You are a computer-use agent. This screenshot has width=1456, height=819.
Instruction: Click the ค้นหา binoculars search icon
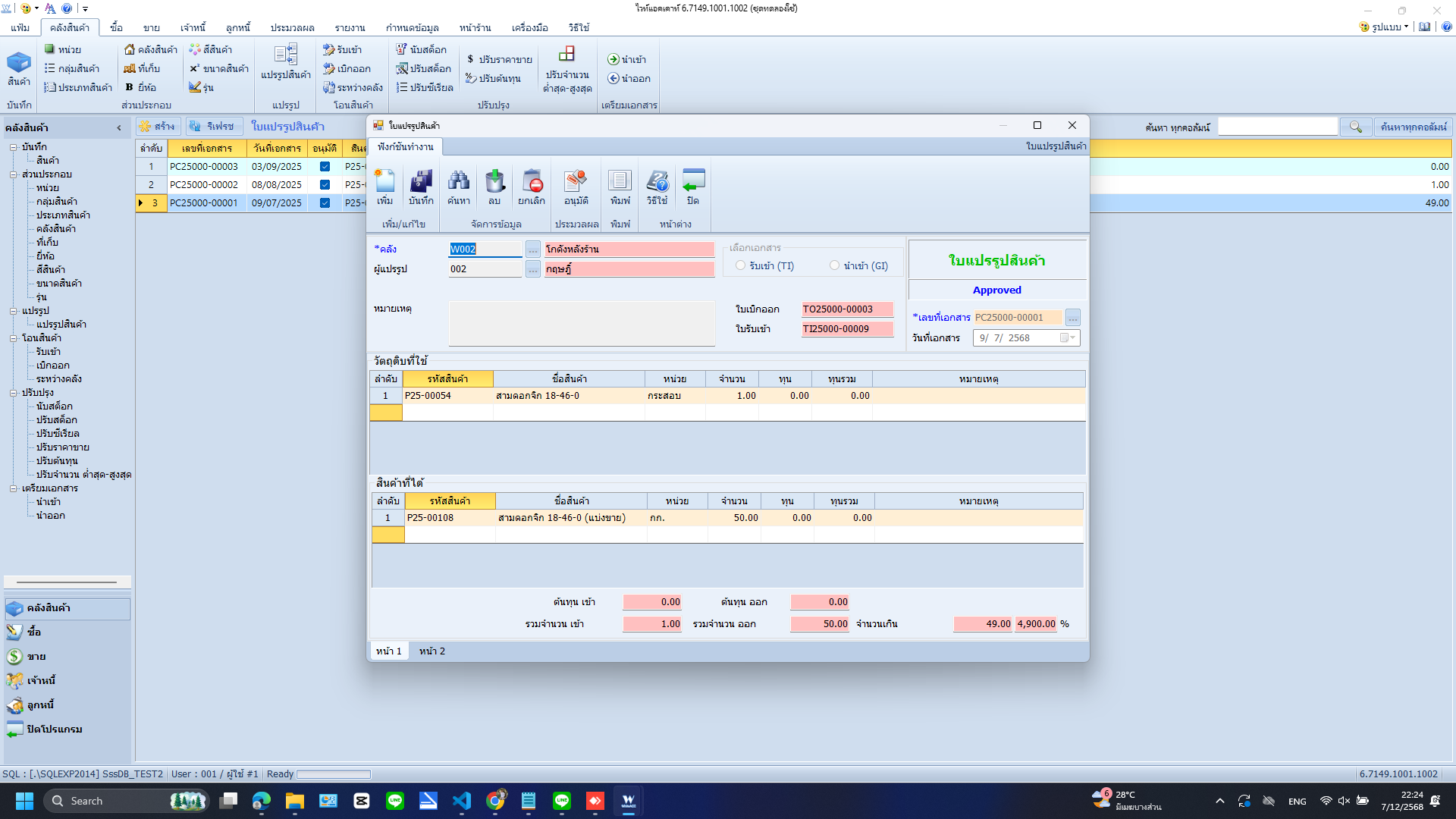(x=458, y=187)
